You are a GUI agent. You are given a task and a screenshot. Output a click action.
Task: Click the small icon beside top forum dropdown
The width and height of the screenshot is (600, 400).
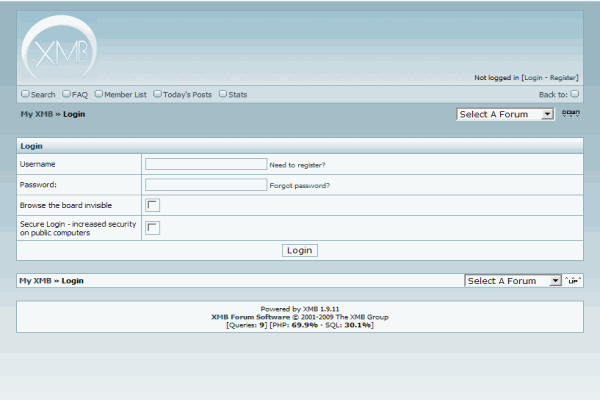(570, 114)
